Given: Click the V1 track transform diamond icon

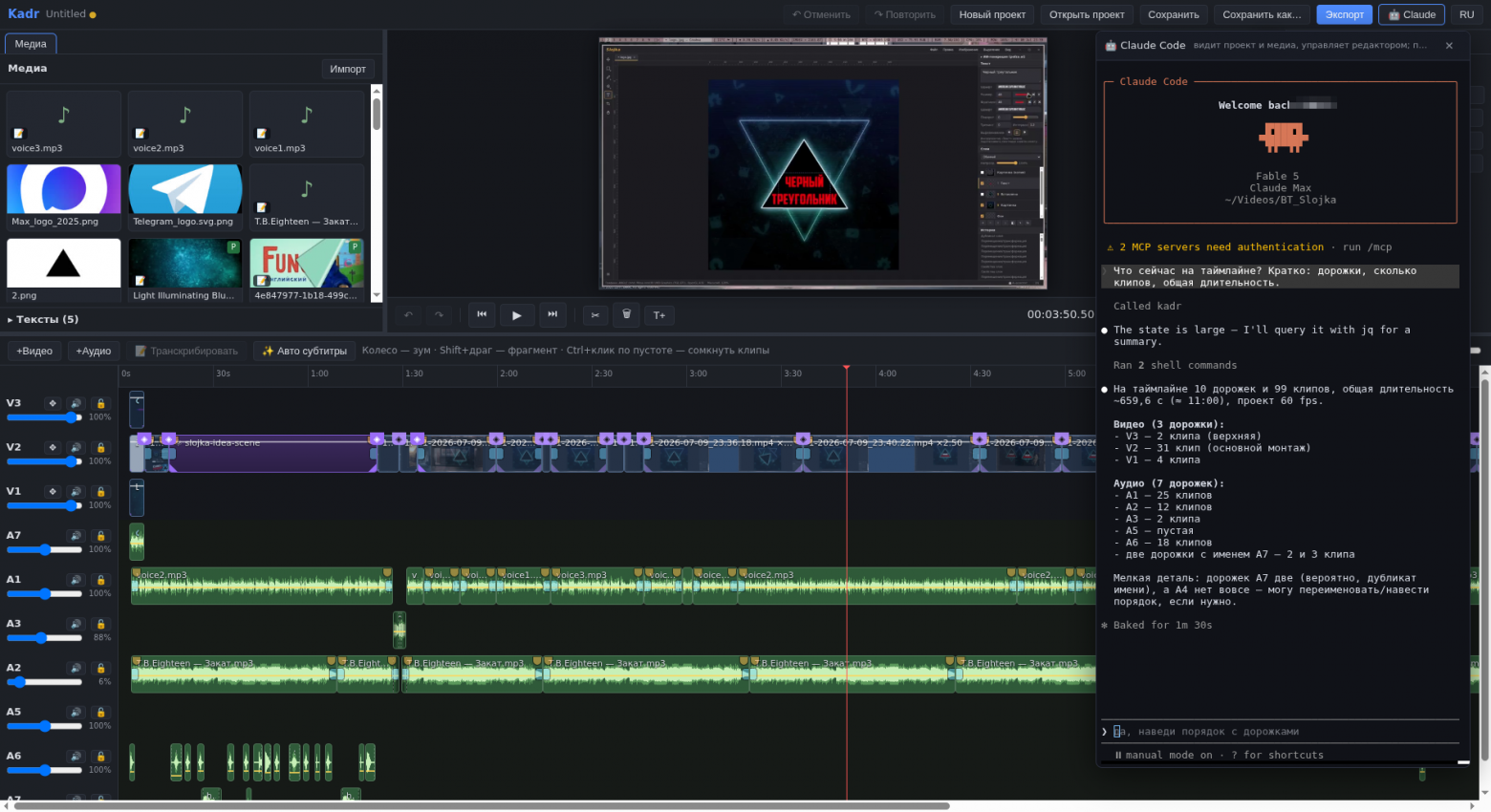Looking at the screenshot, I should pos(53,491).
